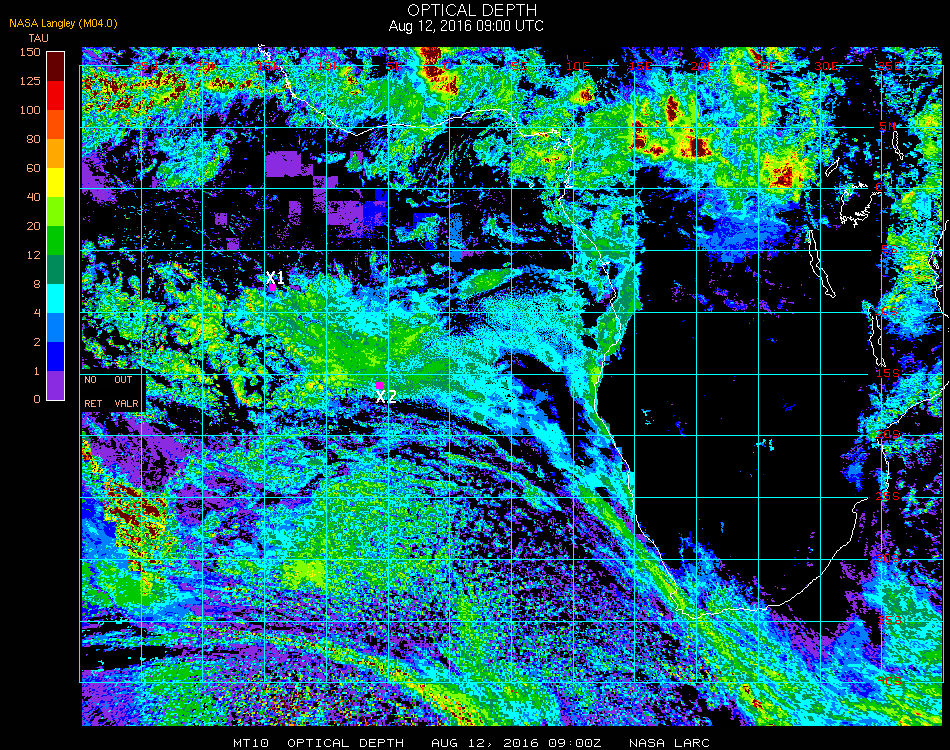This screenshot has width=950, height=750.
Task: Select the dark teal 8-12 colorbar swatch
Action: point(56,269)
